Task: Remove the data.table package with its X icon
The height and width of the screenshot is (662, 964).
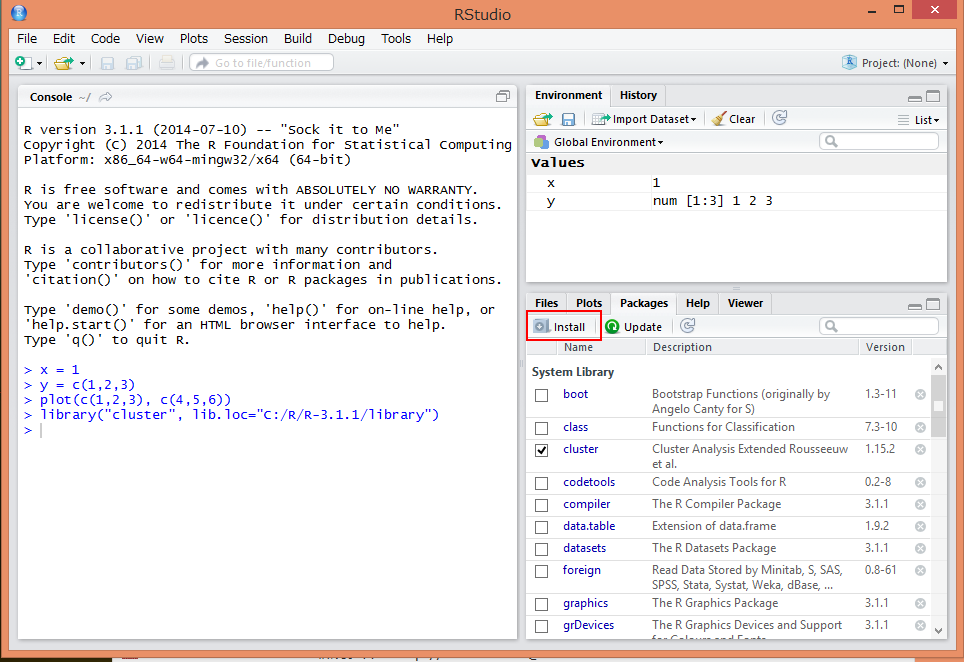Action: pyautogui.click(x=920, y=527)
